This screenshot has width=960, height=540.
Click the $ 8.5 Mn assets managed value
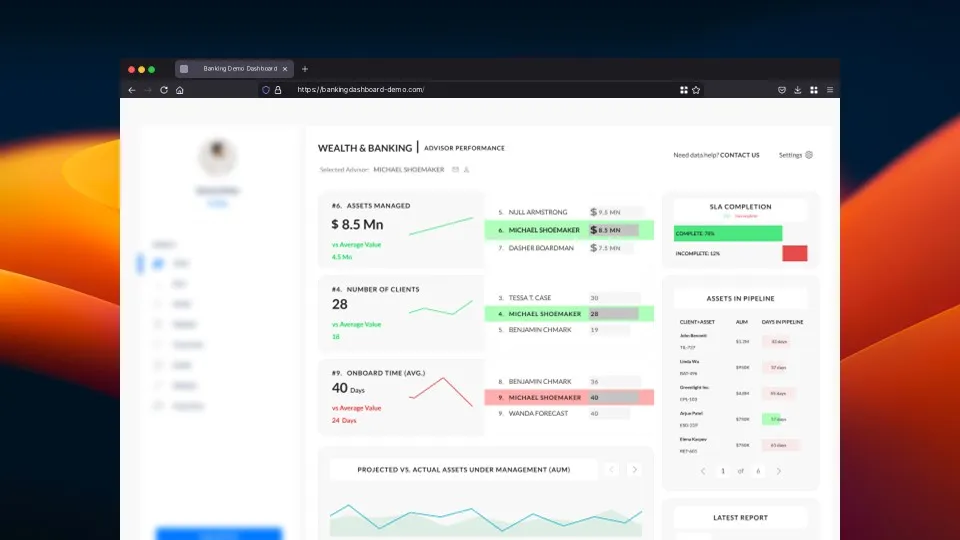[x=358, y=225]
